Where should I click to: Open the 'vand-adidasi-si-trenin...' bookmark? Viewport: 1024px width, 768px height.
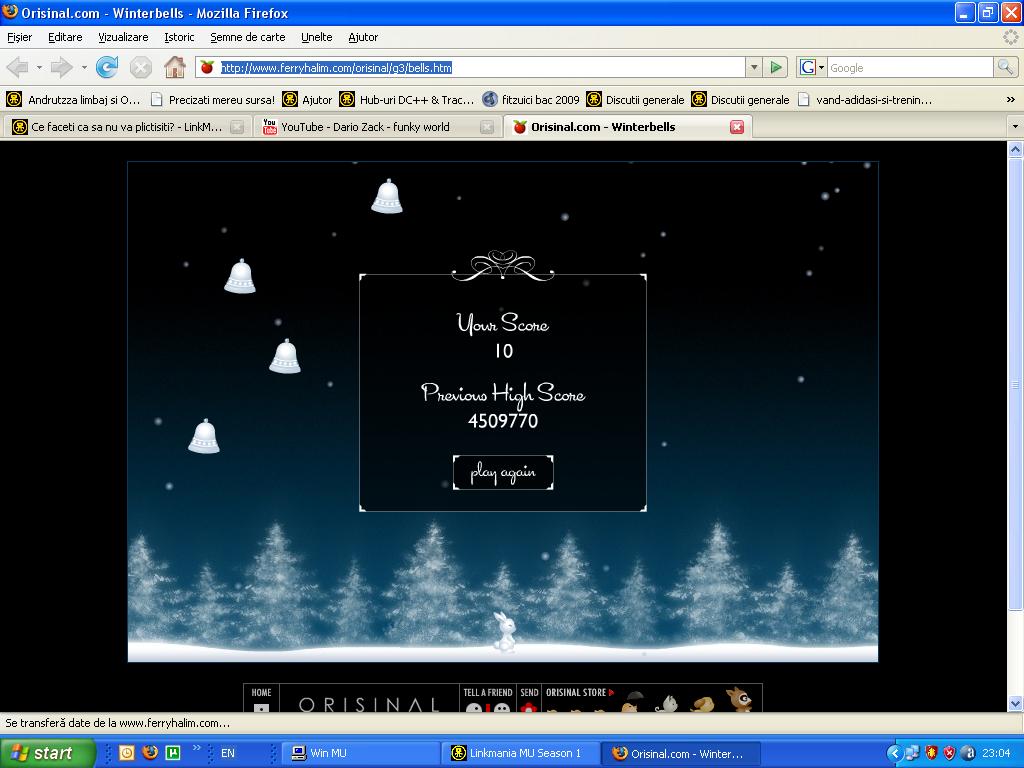865,100
